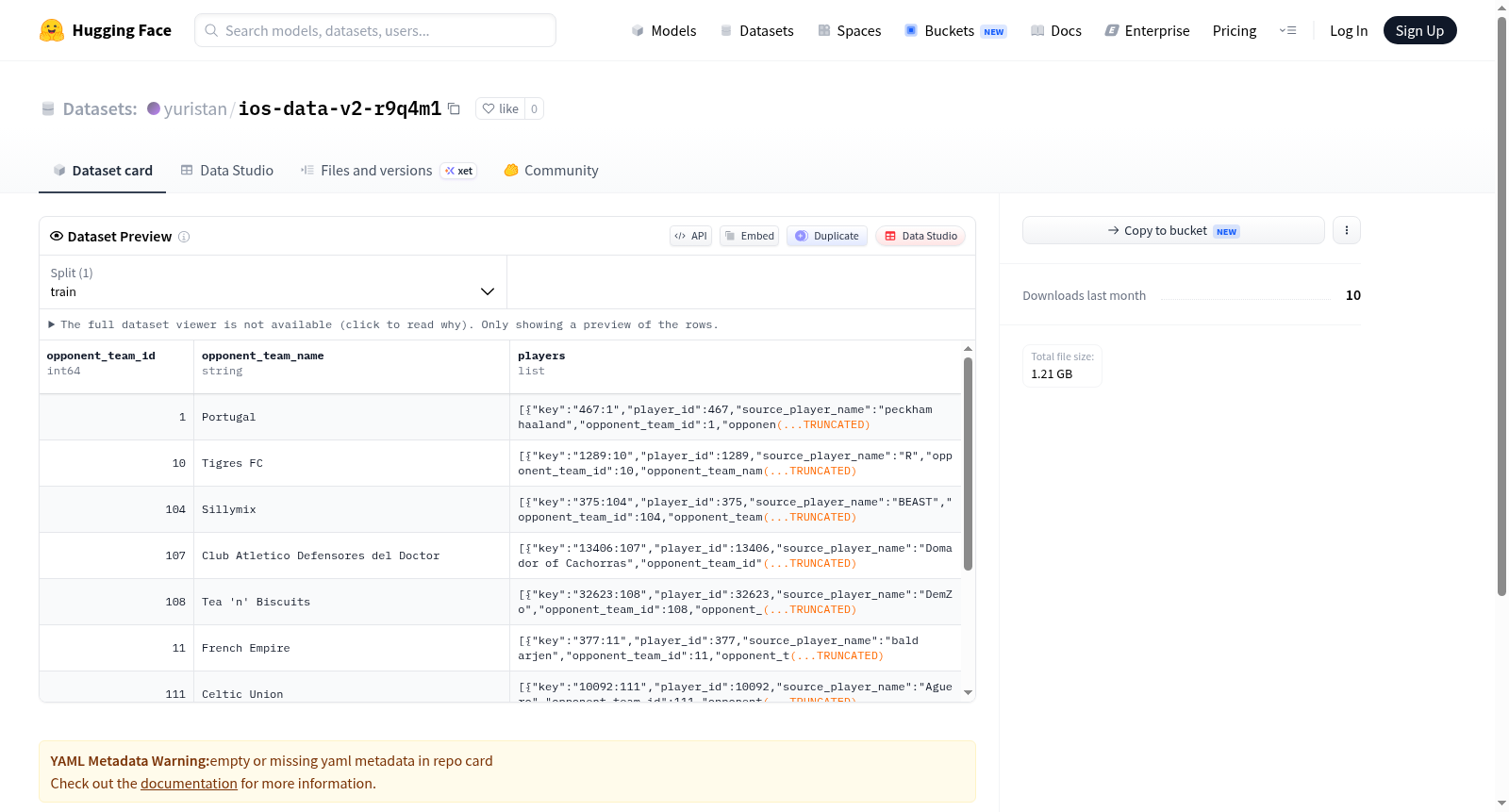Open the yuristan profile link
The width and height of the screenshot is (1509, 812).
click(195, 108)
